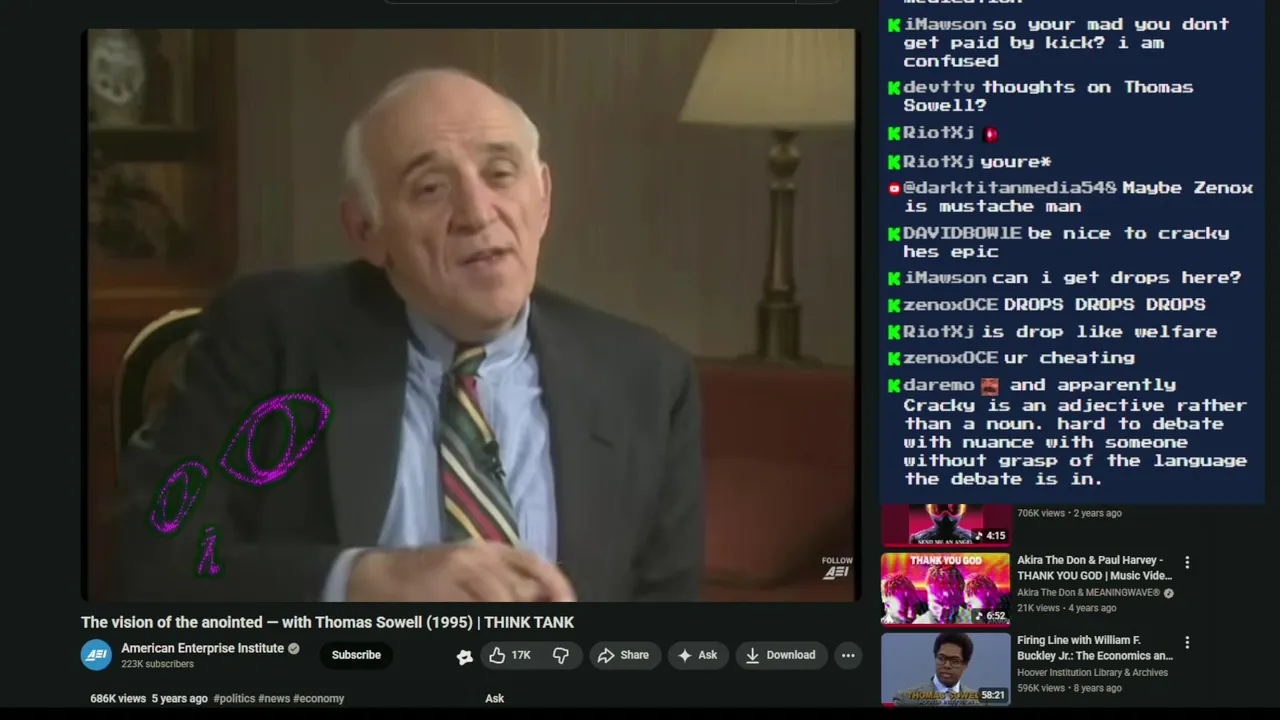
Task: Open the THANK YOU GOD video thumbnail
Action: pyautogui.click(x=945, y=588)
